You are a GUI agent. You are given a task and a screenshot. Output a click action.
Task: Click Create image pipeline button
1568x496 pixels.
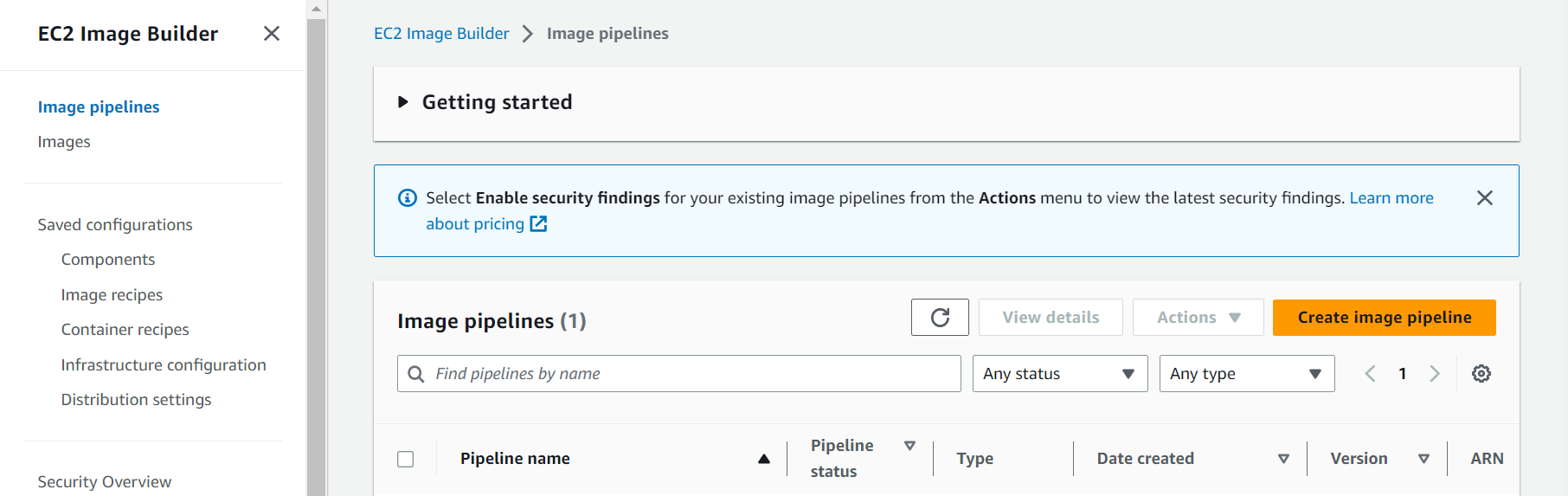pyautogui.click(x=1384, y=318)
